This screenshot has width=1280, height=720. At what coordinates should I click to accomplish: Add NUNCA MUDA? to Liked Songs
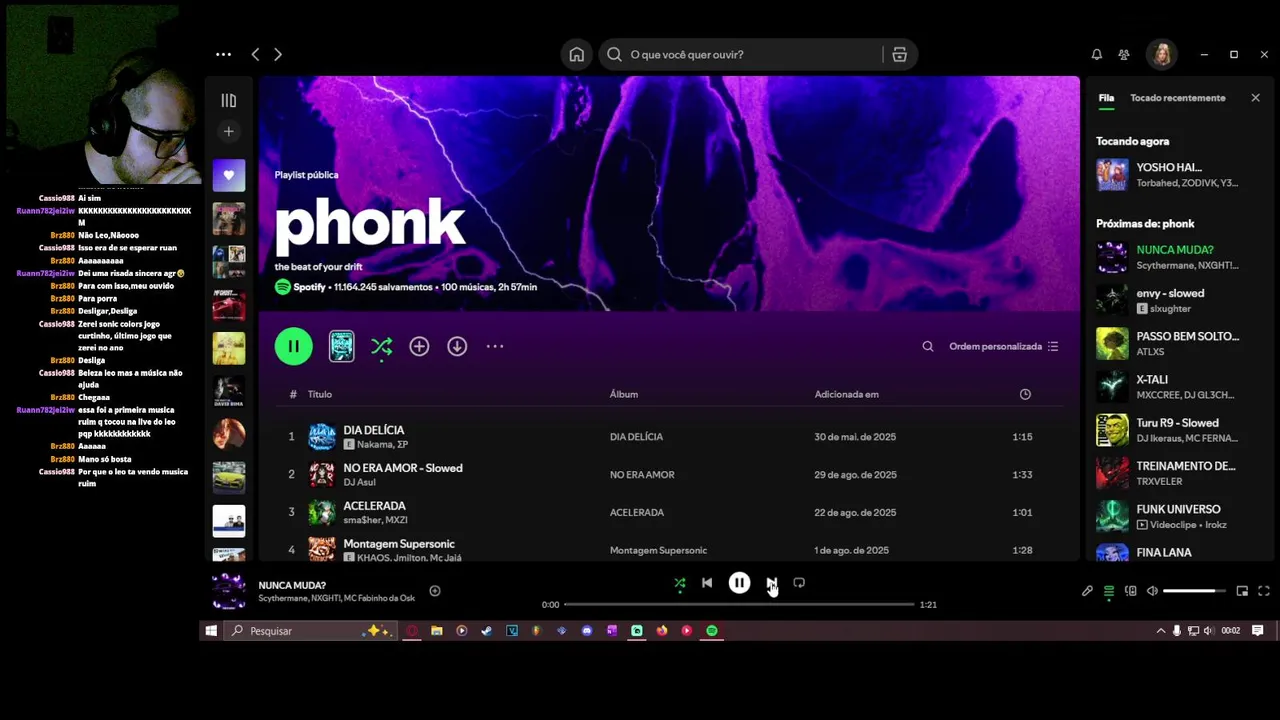click(435, 591)
